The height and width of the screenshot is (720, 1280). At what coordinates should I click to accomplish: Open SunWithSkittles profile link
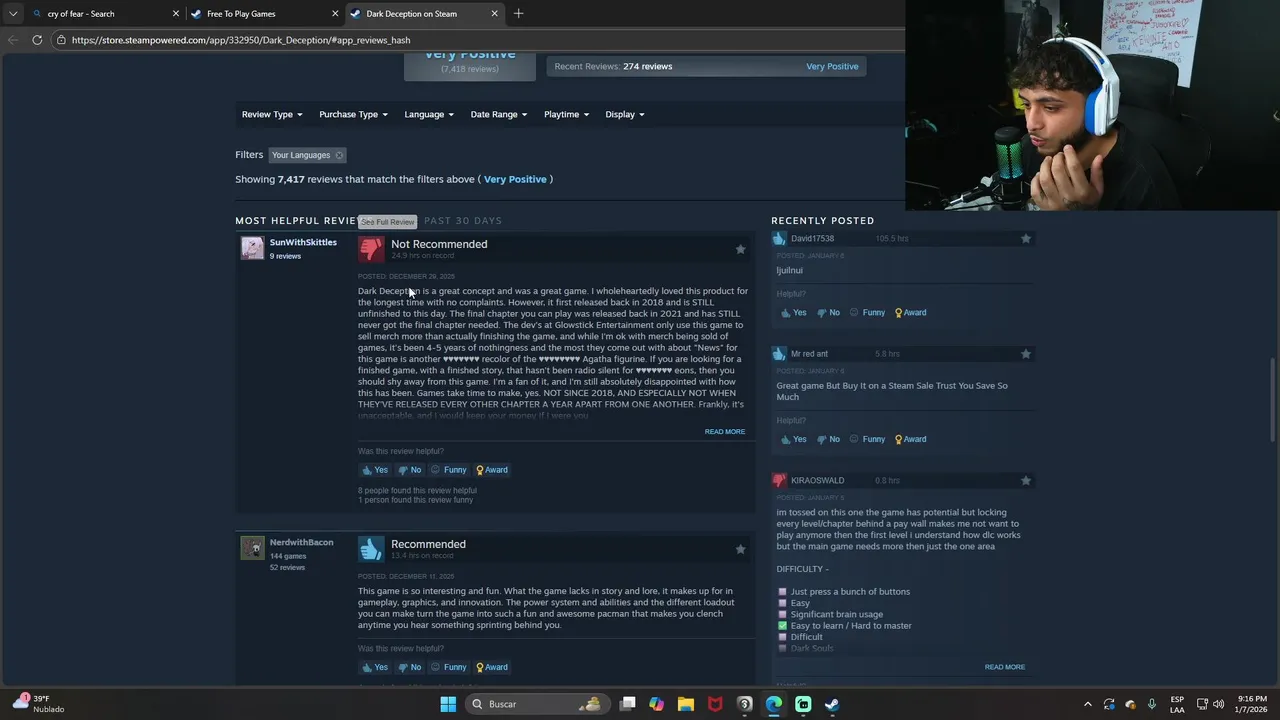click(x=303, y=242)
